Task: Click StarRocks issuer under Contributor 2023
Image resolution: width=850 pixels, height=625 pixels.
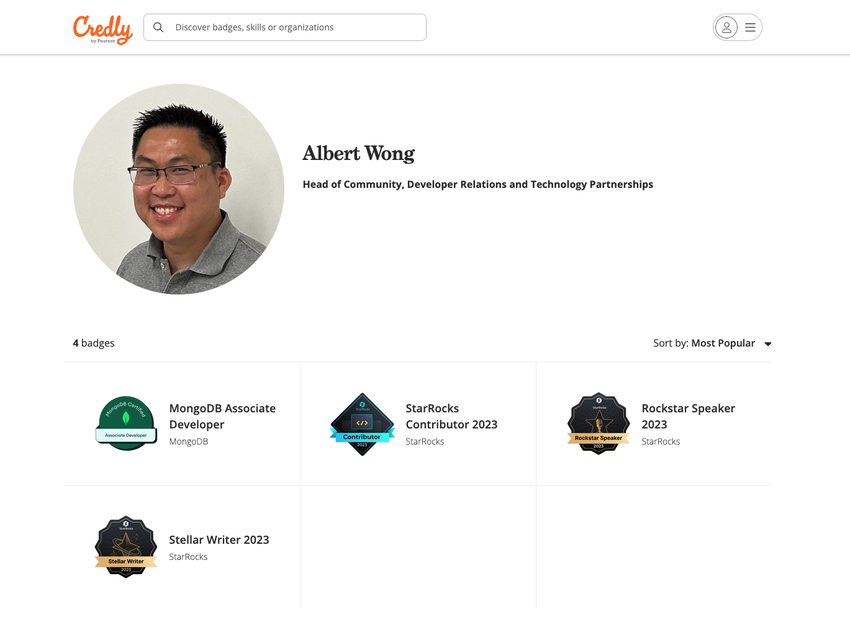Action: (x=424, y=441)
